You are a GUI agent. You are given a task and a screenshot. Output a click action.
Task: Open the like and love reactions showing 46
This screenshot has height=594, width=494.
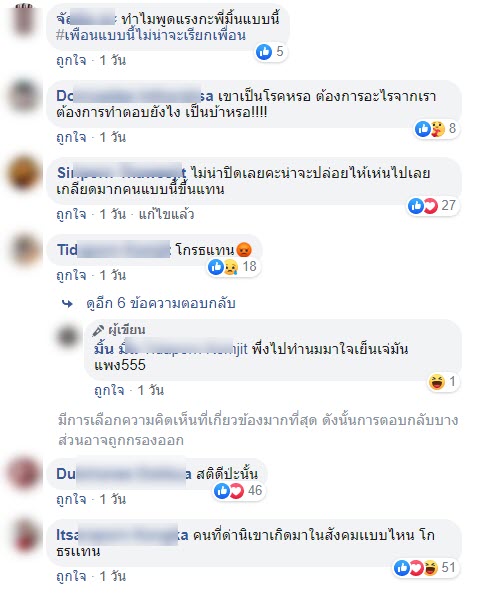238,491
